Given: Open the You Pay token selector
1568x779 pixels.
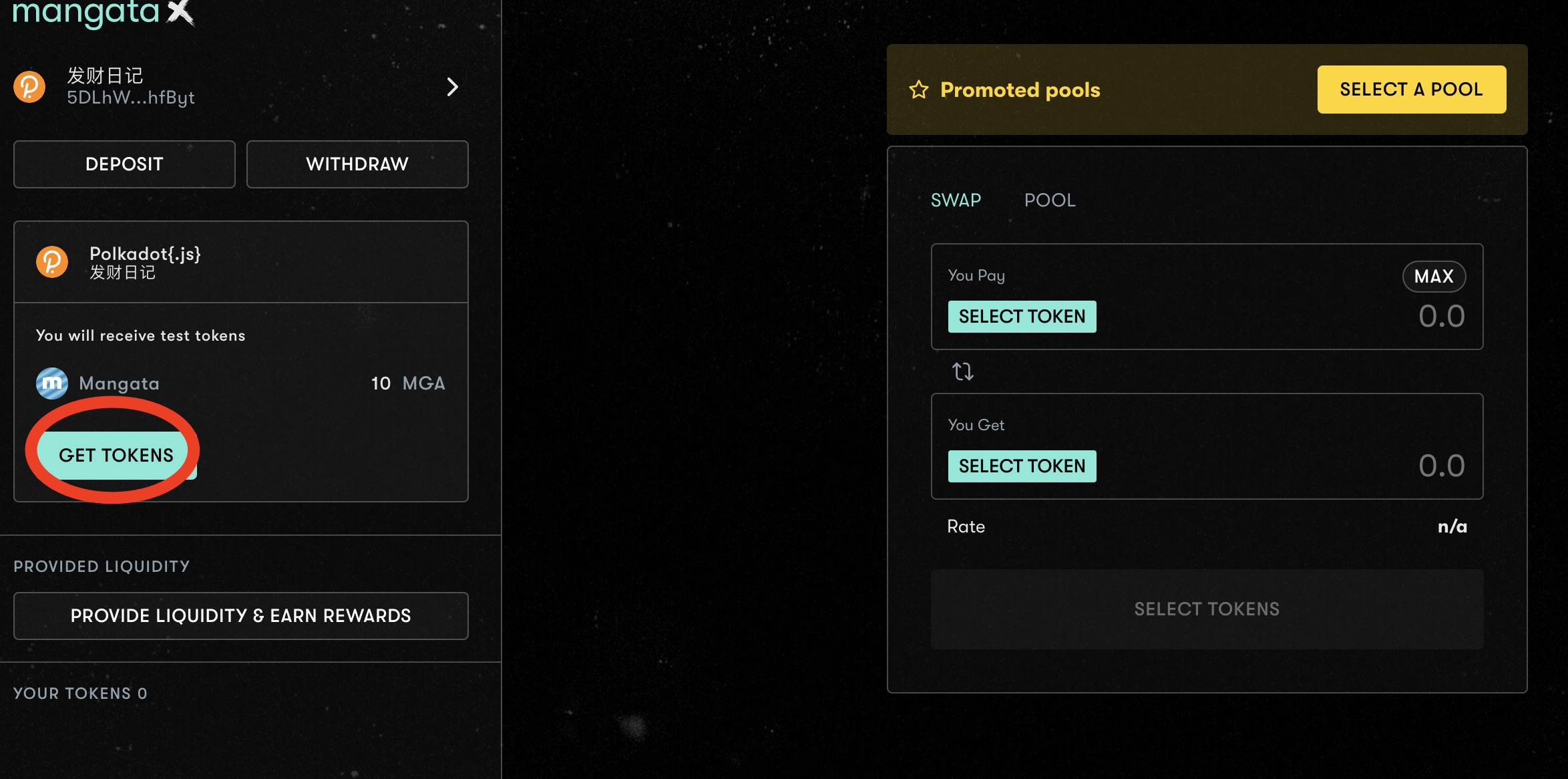Looking at the screenshot, I should 1022,317.
